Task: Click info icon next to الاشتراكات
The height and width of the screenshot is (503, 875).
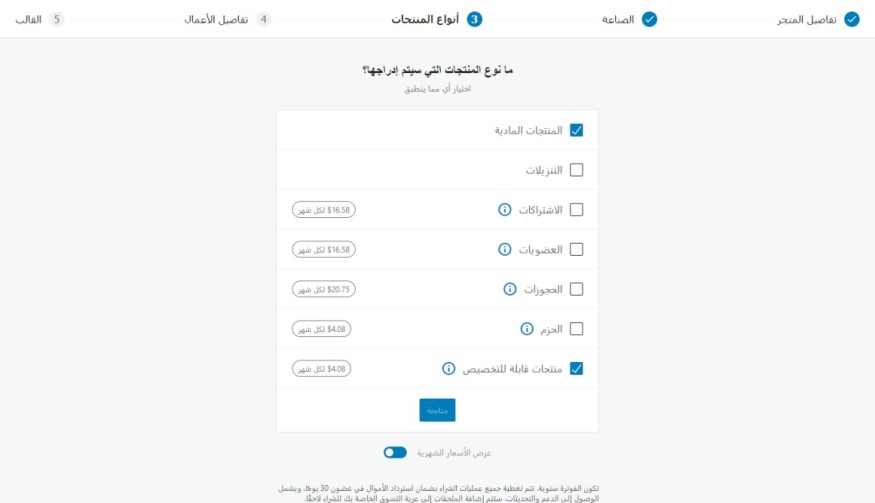Action: (505, 210)
